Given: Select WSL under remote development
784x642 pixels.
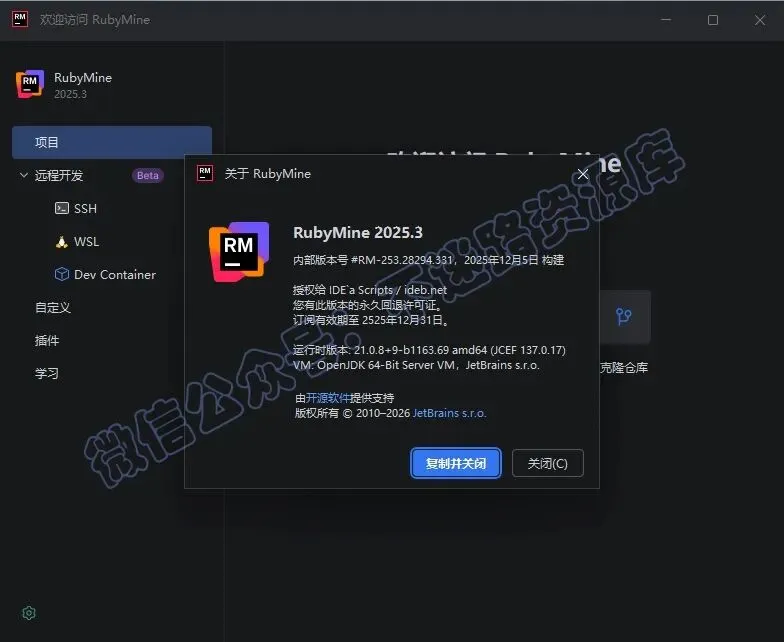Looking at the screenshot, I should point(86,242).
